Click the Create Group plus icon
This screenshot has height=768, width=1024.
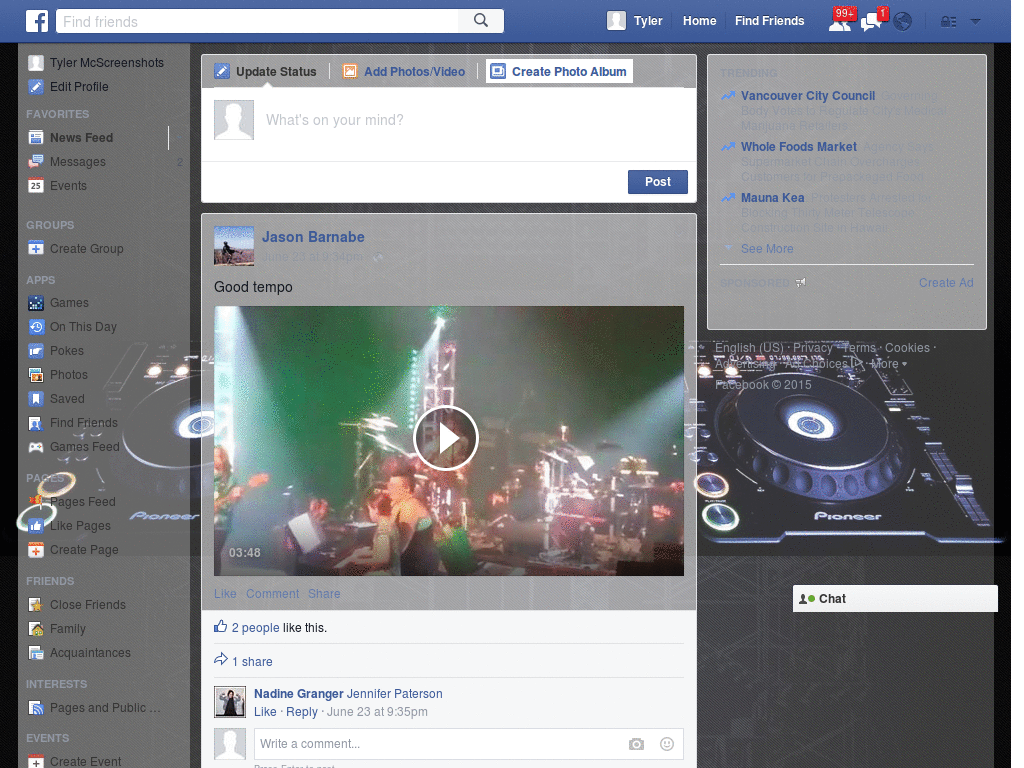point(36,249)
